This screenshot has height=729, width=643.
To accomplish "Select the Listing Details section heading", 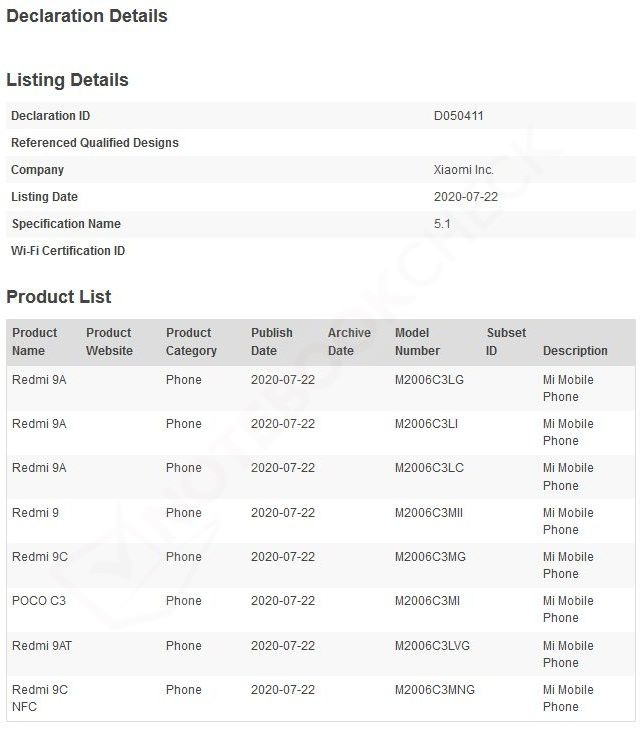I will click(67, 80).
